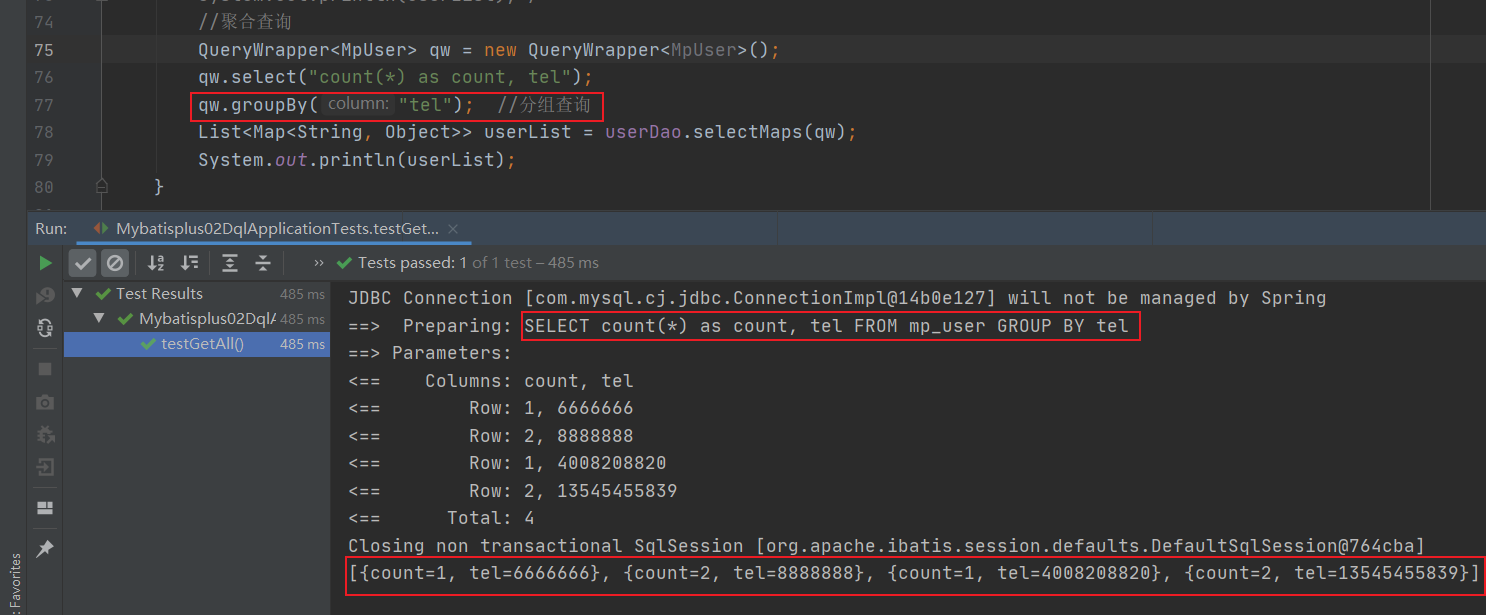Click the Stop process icon
The image size is (1486, 615).
pyautogui.click(x=45, y=369)
